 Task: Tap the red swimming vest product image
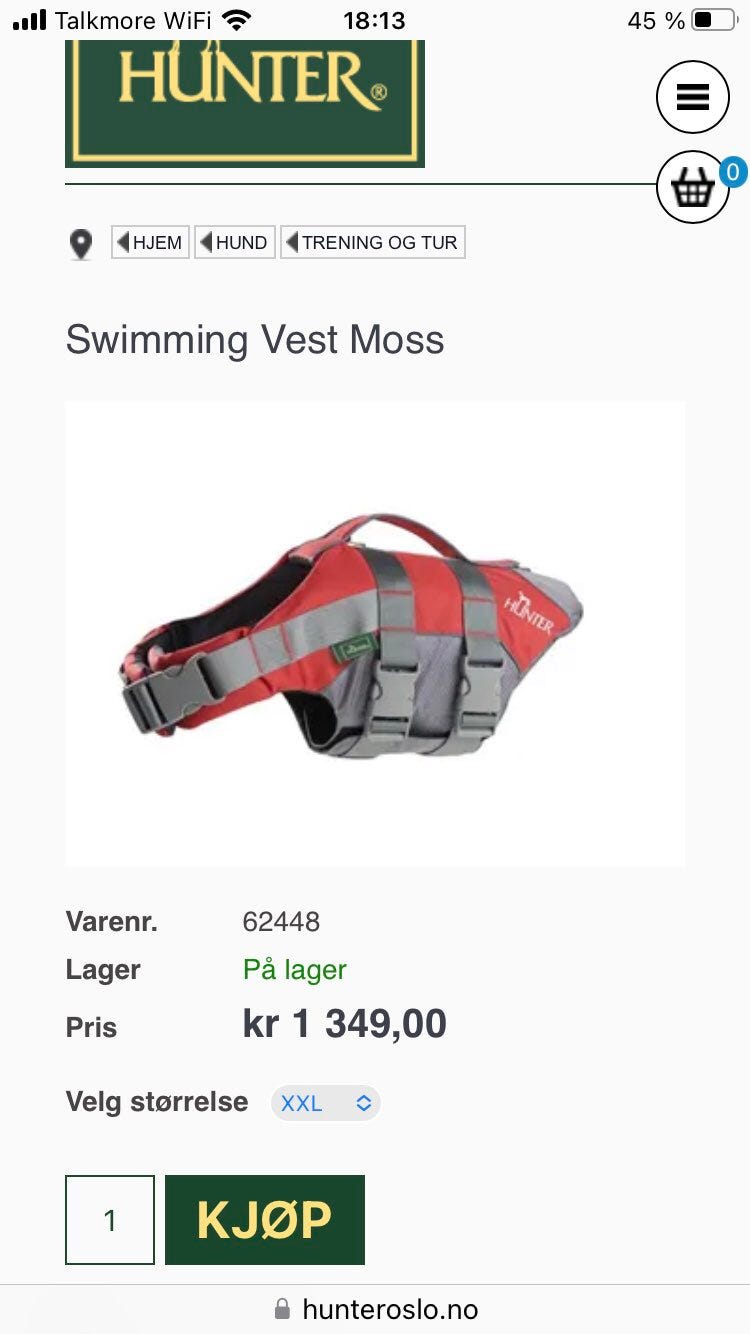pyautogui.click(x=375, y=634)
